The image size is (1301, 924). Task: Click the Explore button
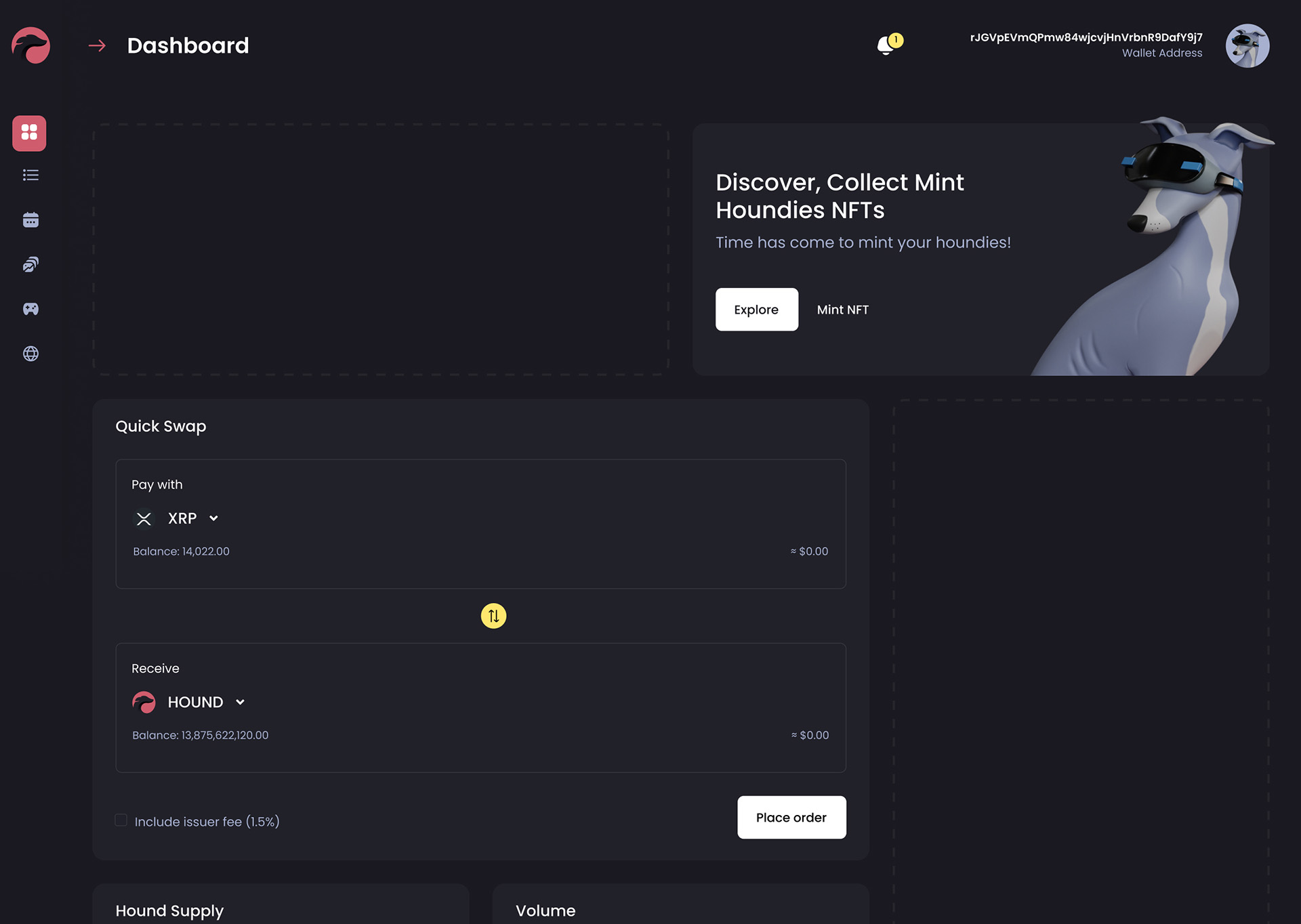pyautogui.click(x=756, y=310)
